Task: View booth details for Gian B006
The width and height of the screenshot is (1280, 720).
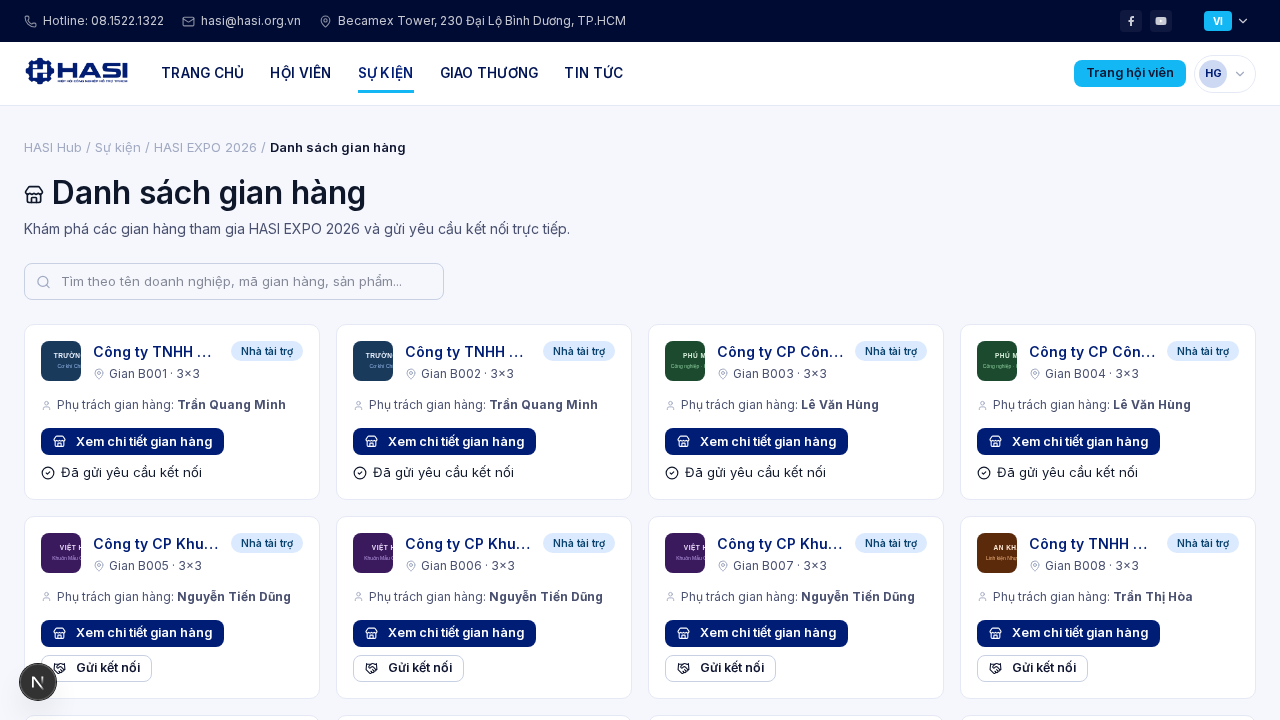Action: 444,633
